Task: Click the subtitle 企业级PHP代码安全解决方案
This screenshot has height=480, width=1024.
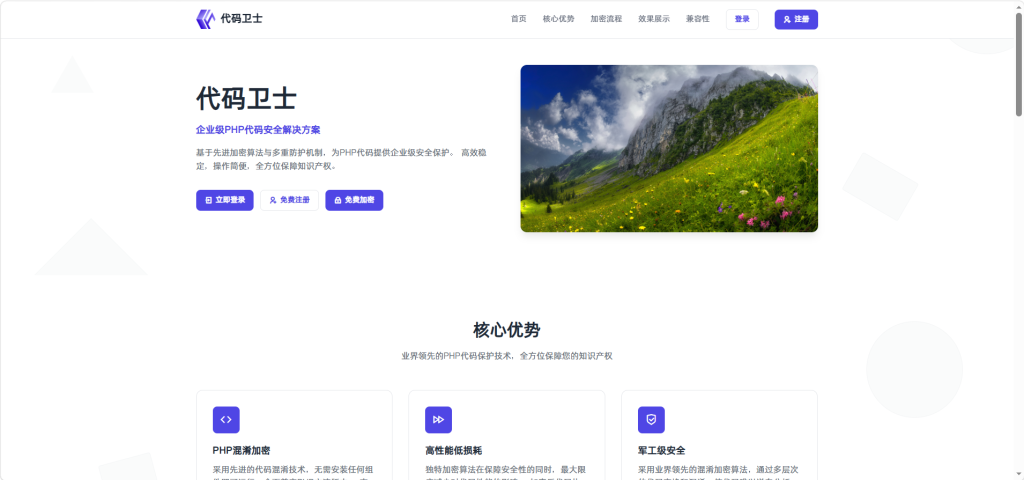Action: pyautogui.click(x=258, y=130)
